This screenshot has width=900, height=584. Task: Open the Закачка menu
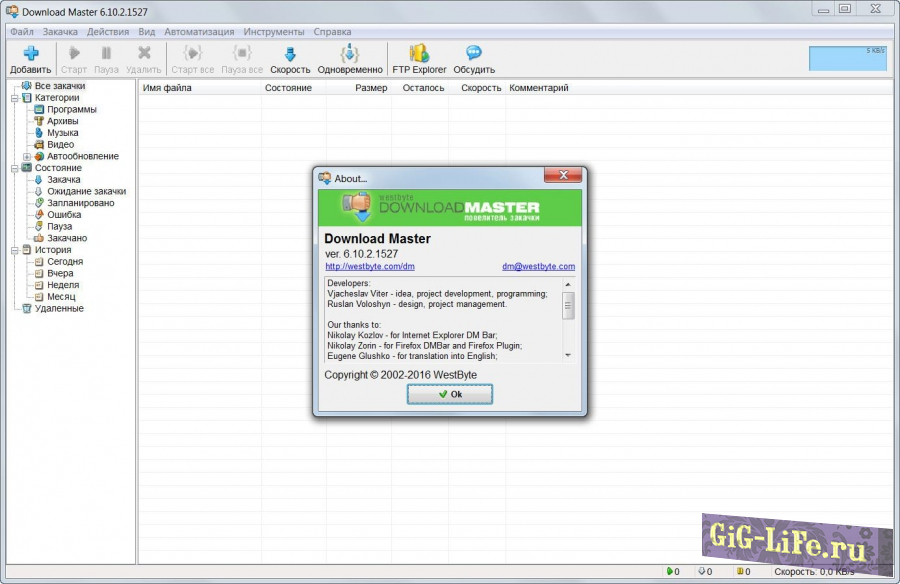tap(60, 32)
